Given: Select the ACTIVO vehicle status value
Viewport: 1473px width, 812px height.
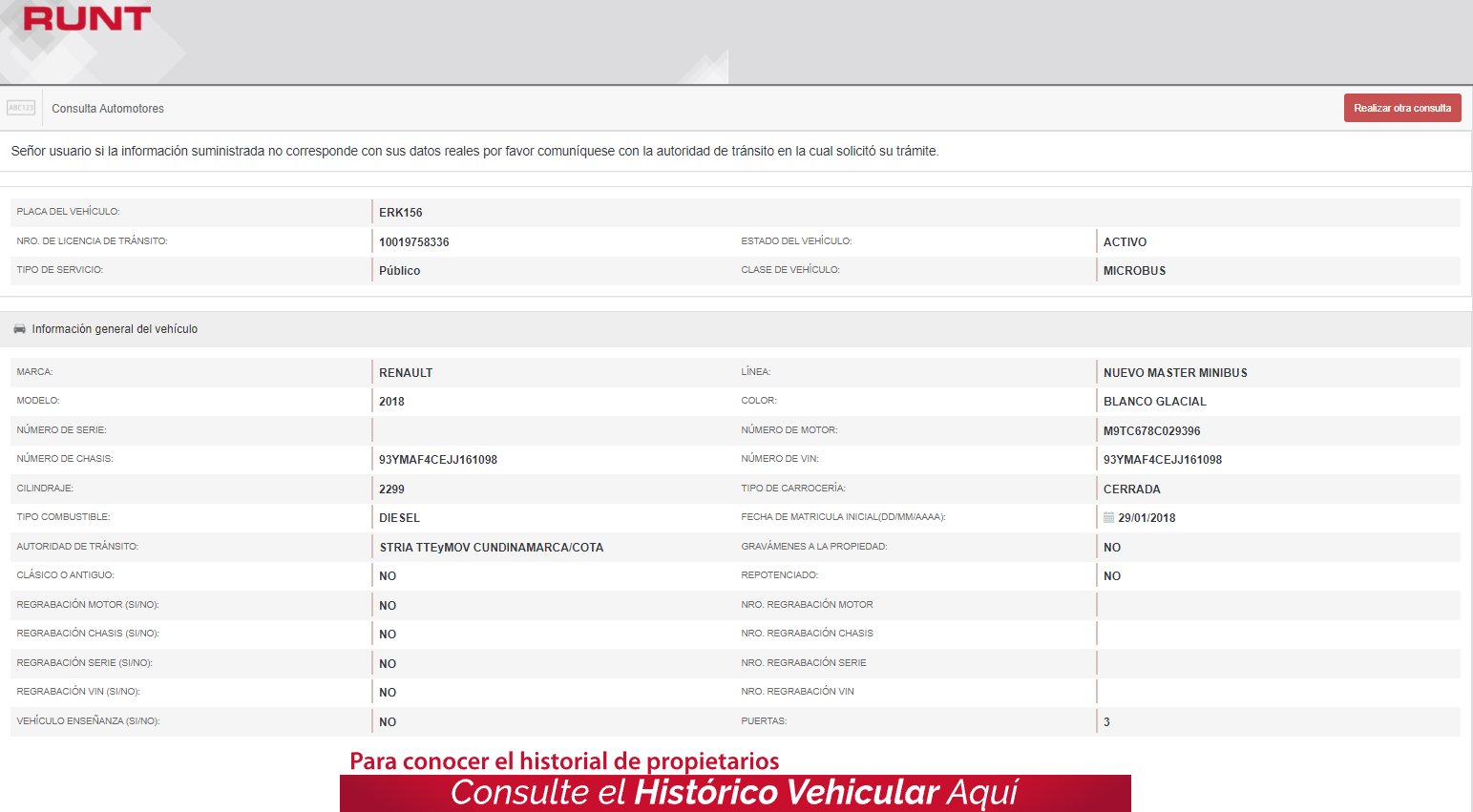Looking at the screenshot, I should pos(1125,242).
